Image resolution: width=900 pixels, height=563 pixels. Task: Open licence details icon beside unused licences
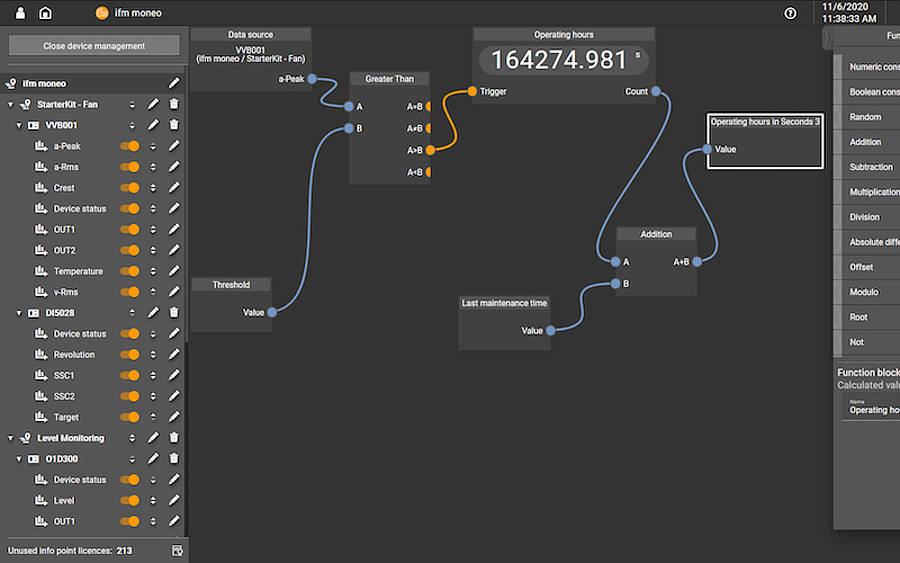(x=177, y=551)
